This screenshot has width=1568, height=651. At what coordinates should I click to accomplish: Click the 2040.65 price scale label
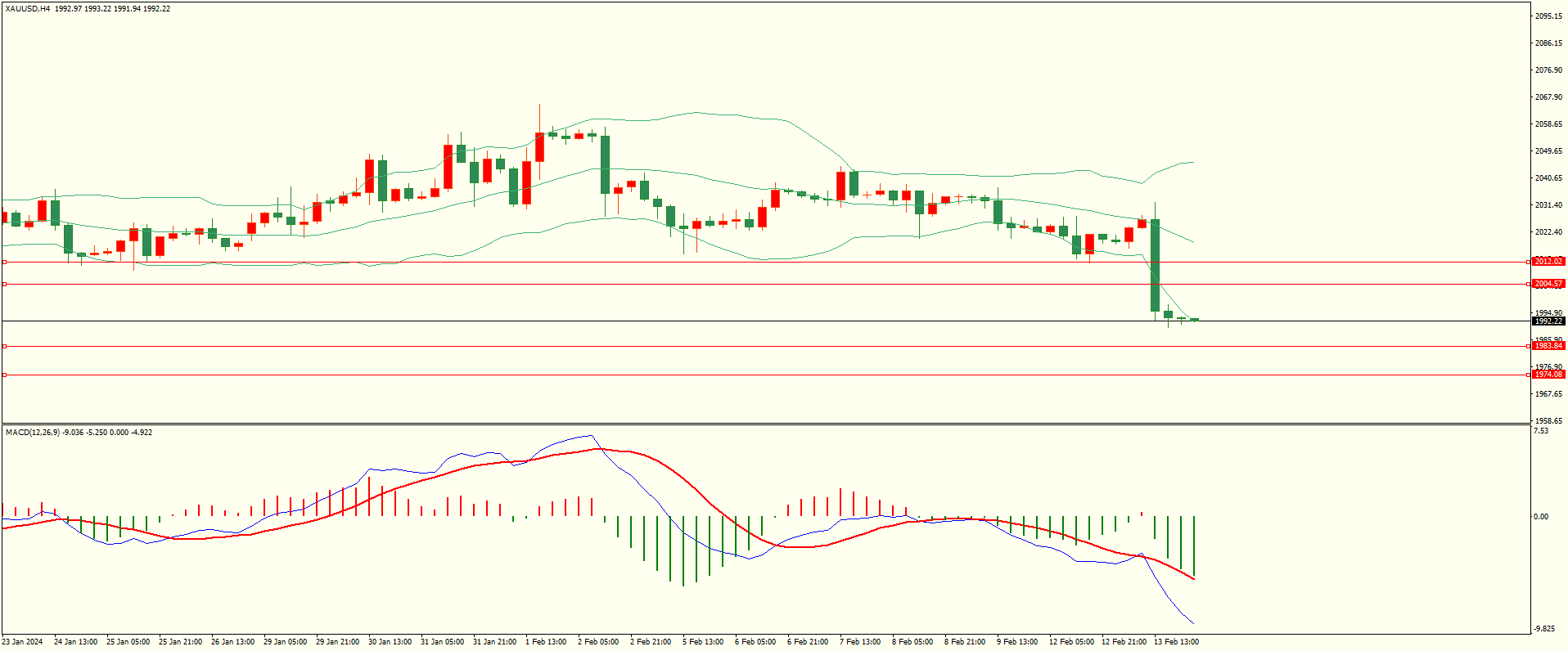coord(1548,178)
